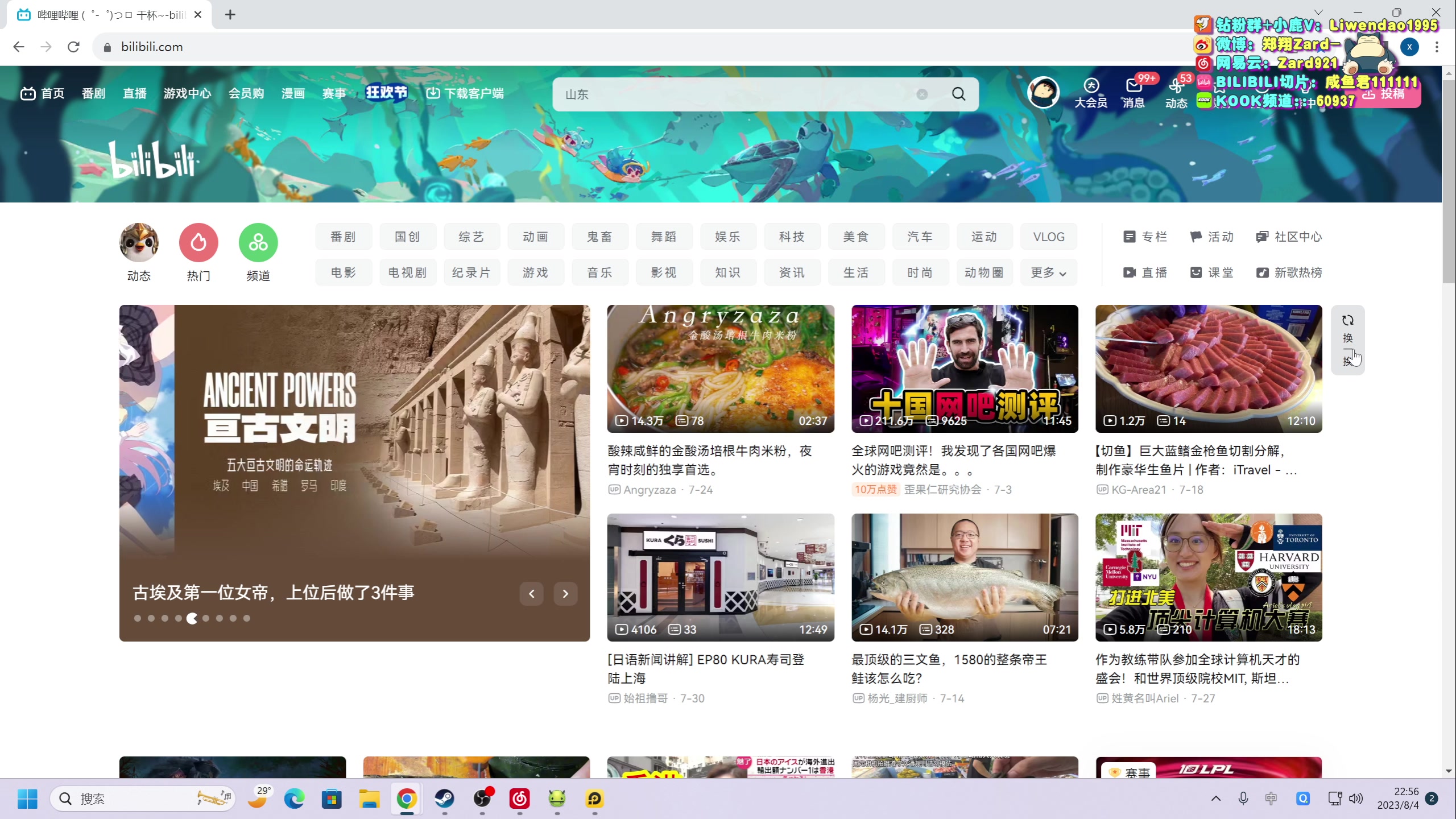Screen dimensions: 1456x819
Task: Clear search text with the X icon
Action: point(922,94)
